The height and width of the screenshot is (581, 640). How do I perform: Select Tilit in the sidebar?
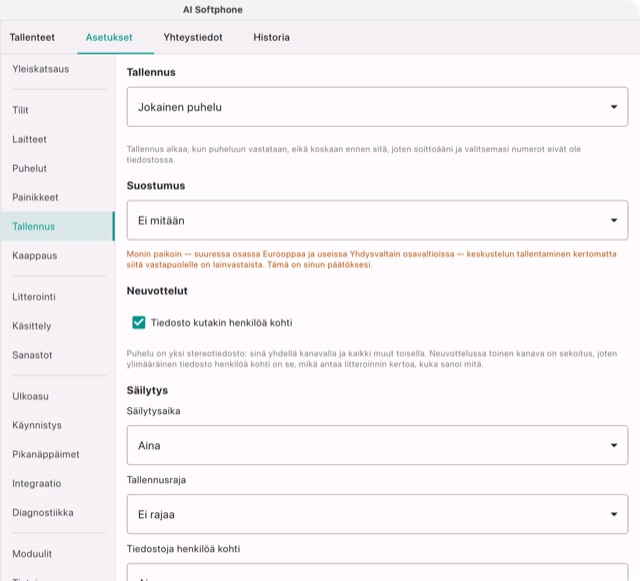coord(57,110)
